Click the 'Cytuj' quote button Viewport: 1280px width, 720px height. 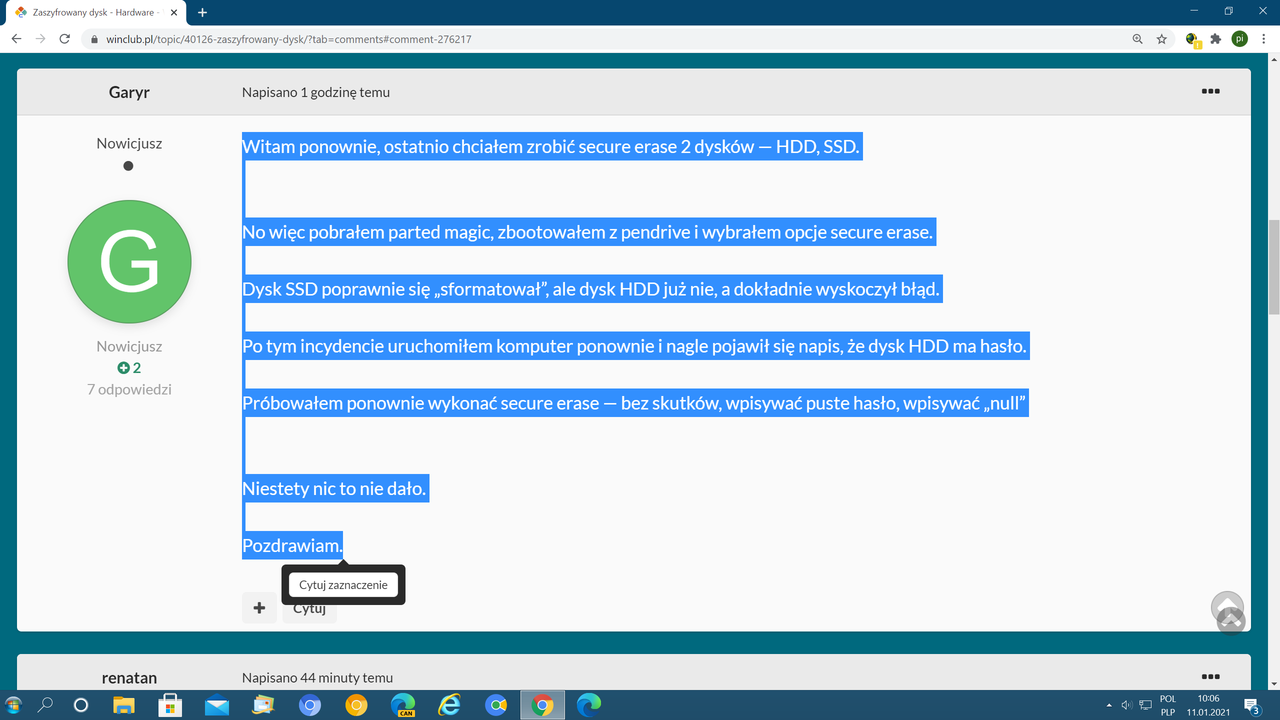point(310,608)
